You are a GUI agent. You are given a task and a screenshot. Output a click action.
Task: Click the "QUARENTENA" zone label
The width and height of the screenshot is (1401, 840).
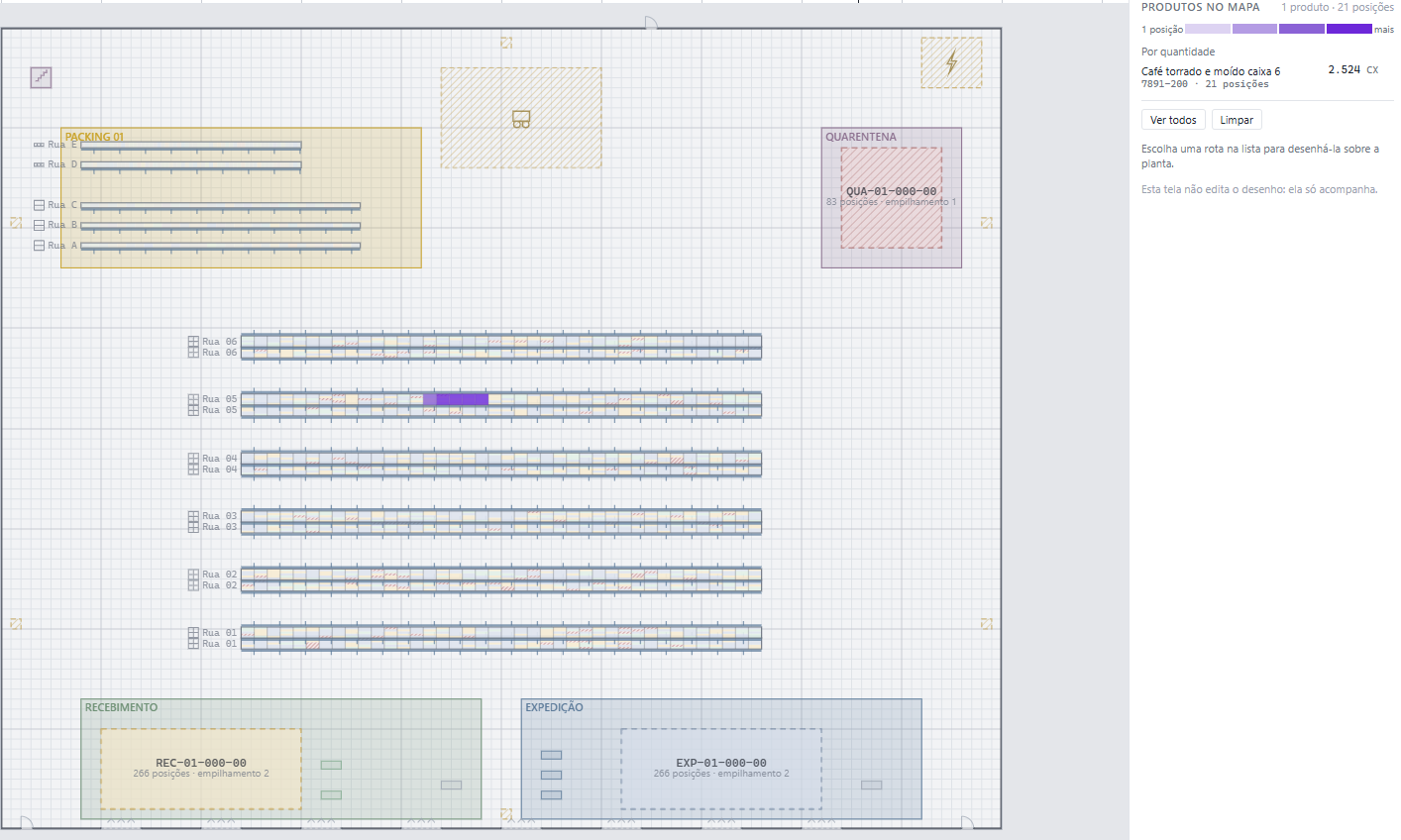[861, 137]
